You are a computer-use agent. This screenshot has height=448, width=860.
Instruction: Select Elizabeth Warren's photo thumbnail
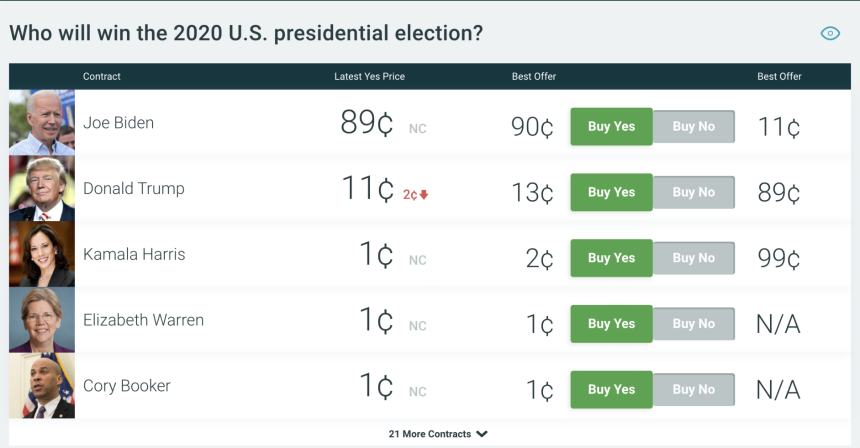(x=42, y=321)
